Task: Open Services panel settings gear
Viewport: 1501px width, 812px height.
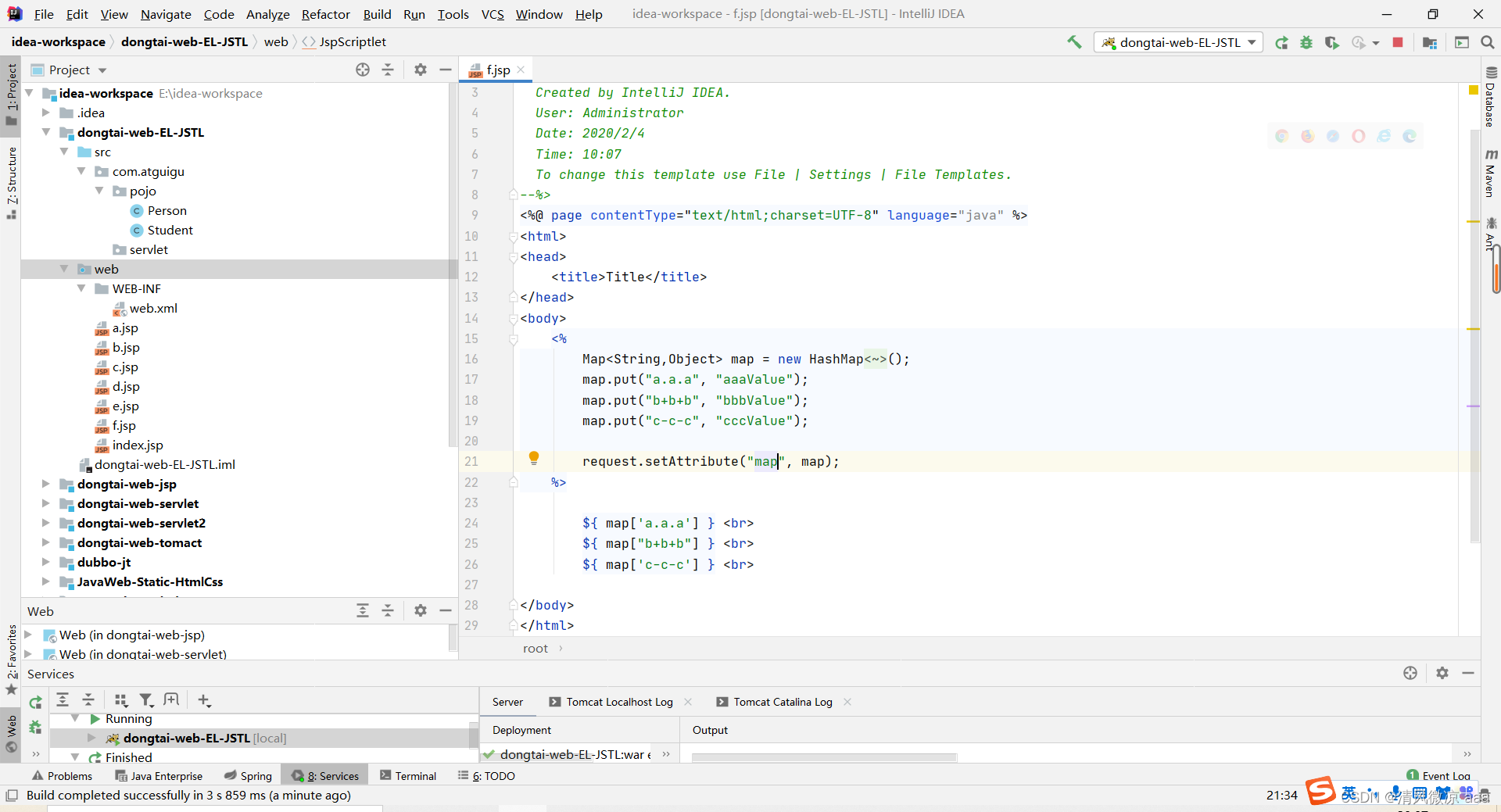Action: [1442, 673]
